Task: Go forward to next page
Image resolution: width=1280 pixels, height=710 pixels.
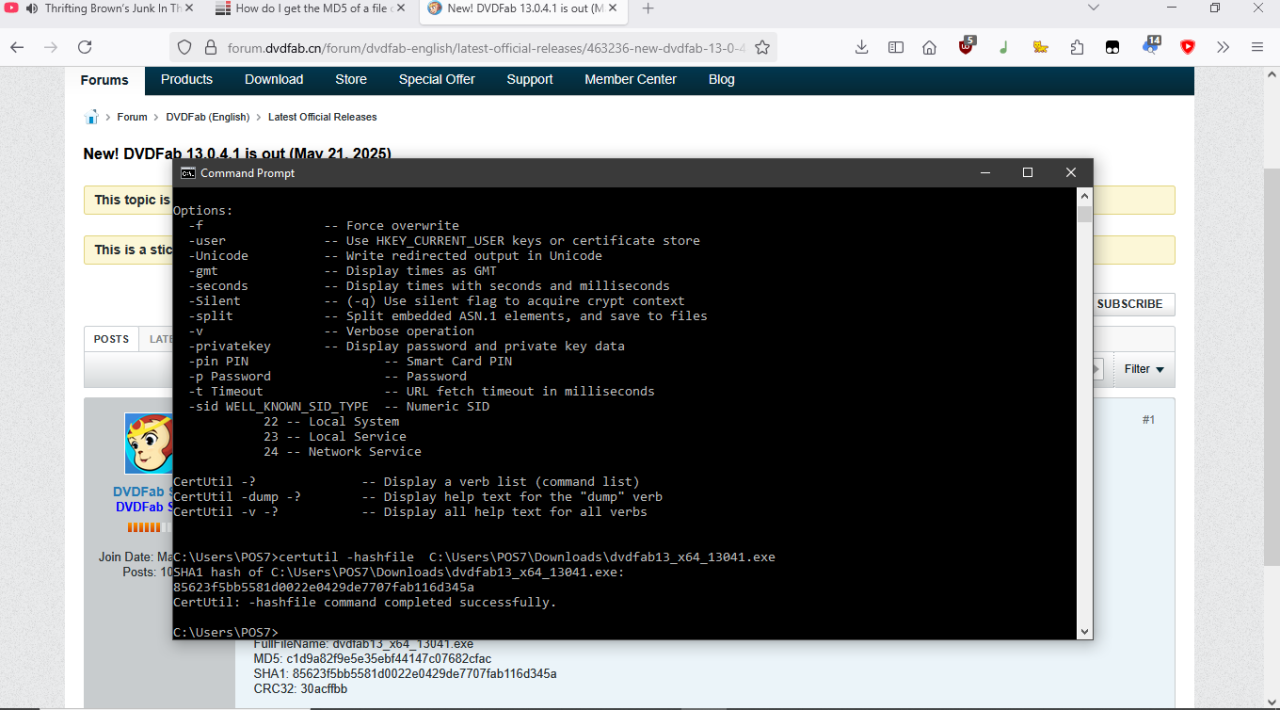Action: [51, 47]
